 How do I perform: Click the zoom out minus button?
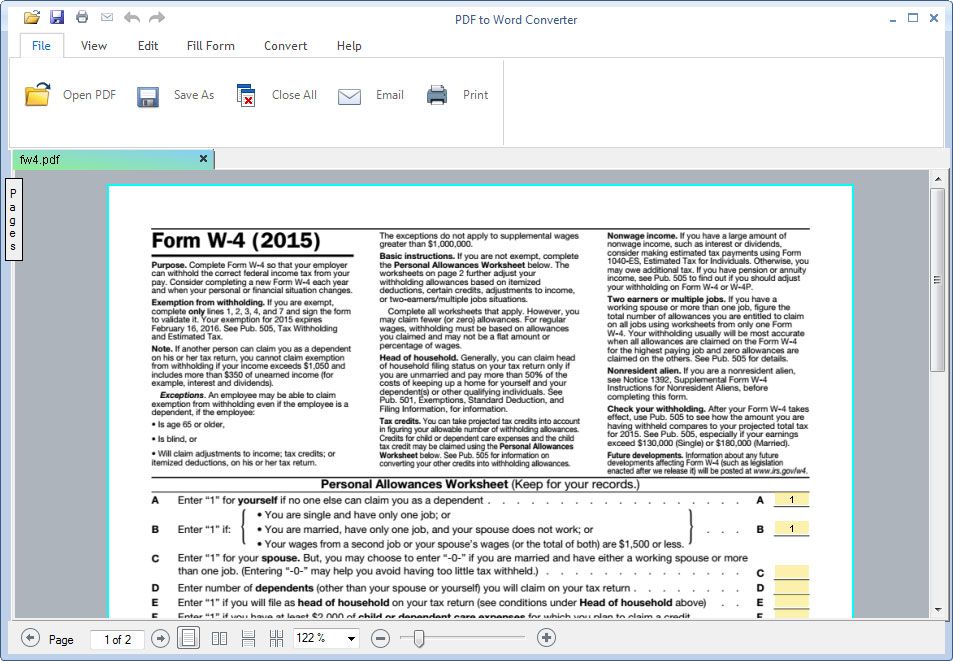[380, 638]
